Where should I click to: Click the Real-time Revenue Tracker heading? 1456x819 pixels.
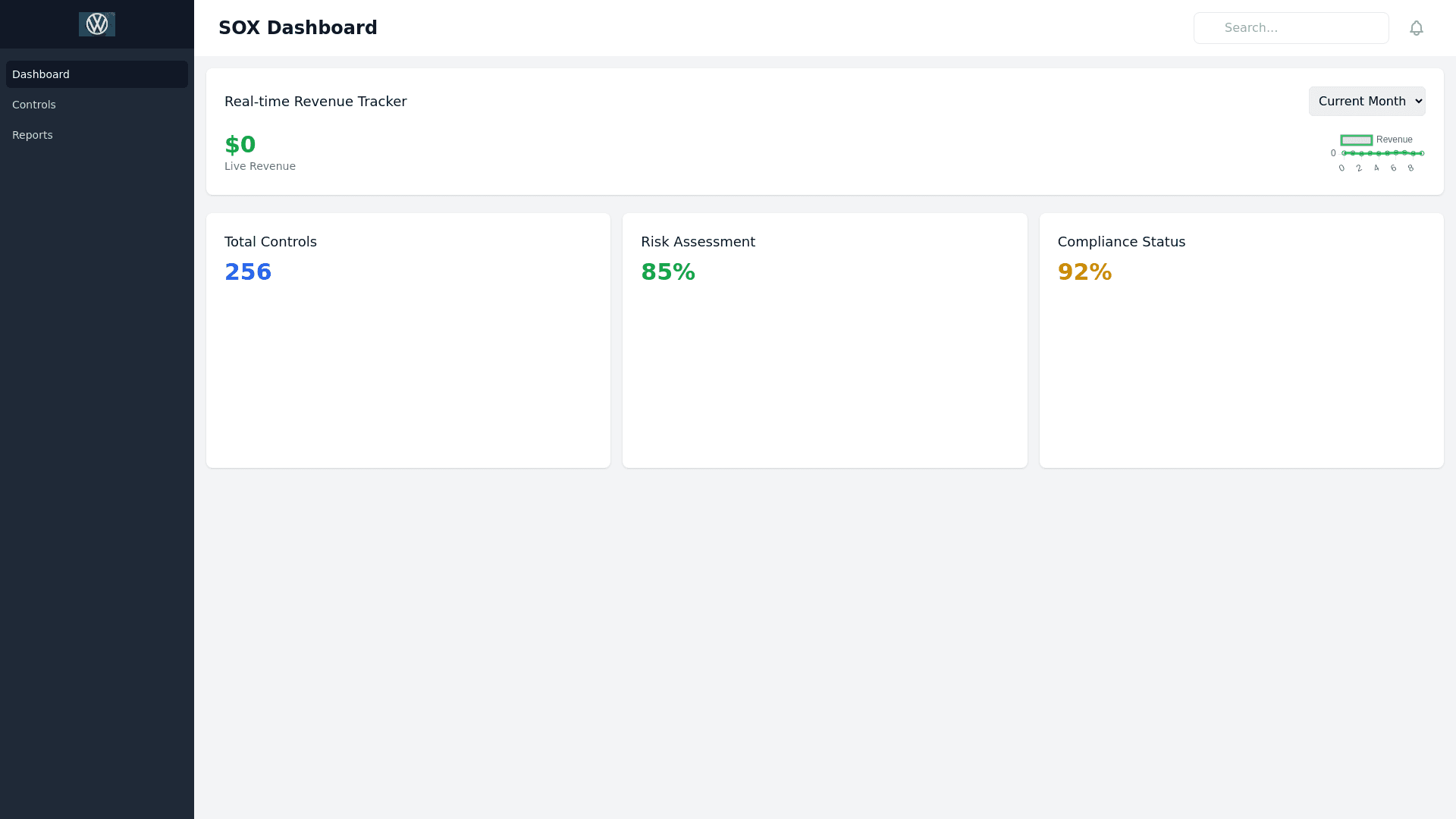(315, 102)
